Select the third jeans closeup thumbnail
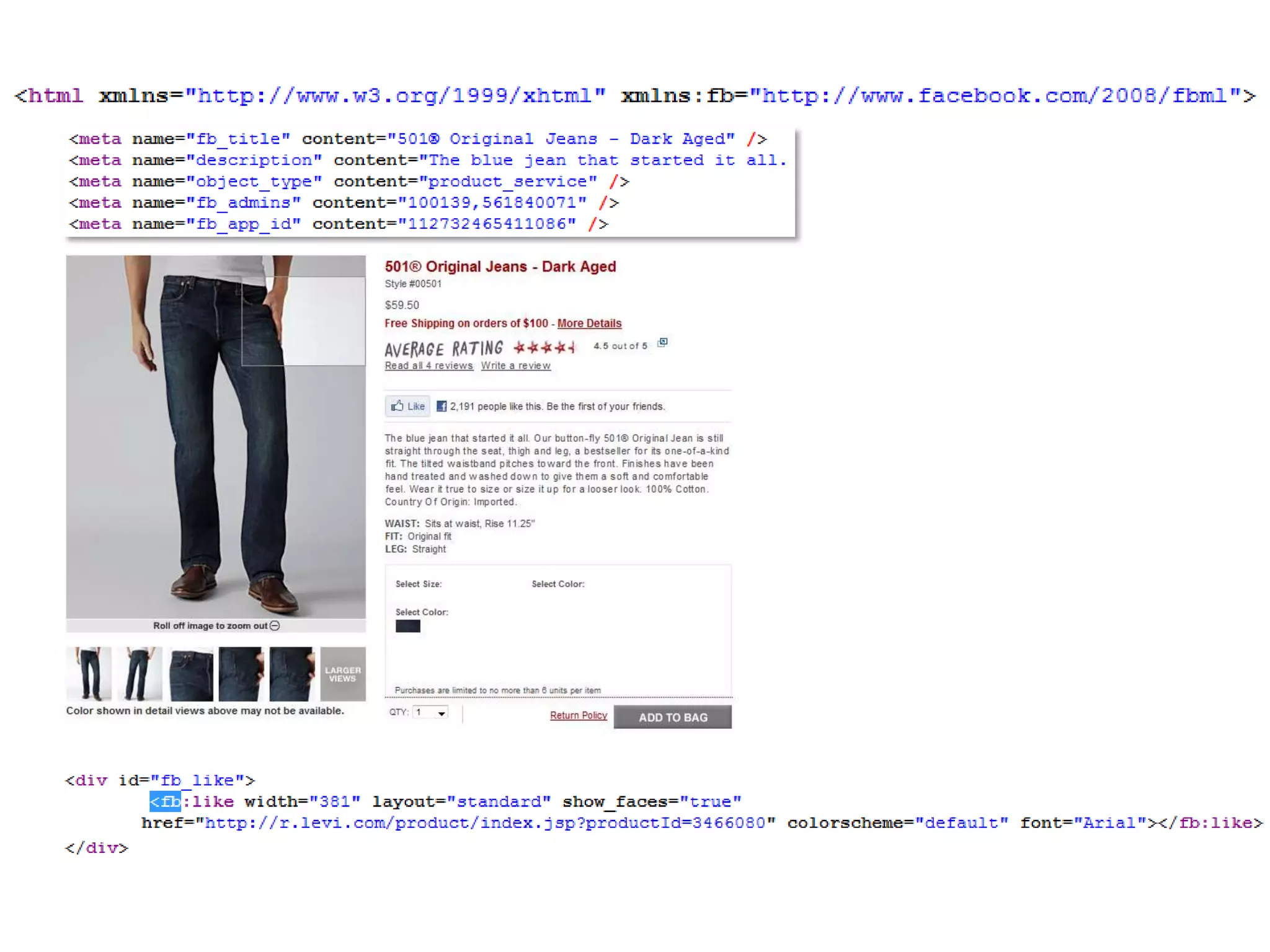Image resolution: width=1270 pixels, height=952 pixels. (x=191, y=674)
